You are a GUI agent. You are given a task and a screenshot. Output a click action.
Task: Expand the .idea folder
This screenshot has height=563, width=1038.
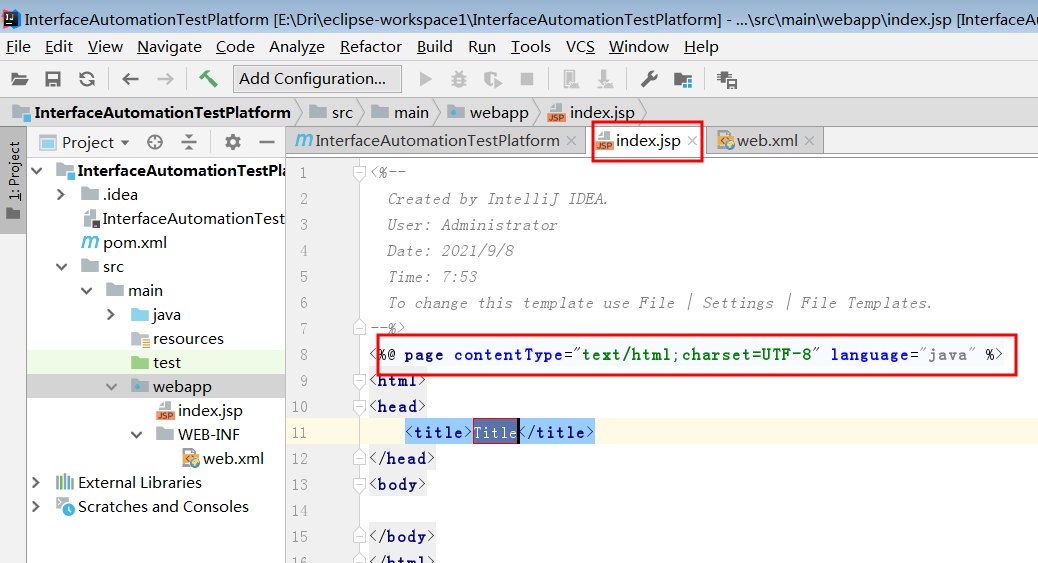click(x=61, y=195)
